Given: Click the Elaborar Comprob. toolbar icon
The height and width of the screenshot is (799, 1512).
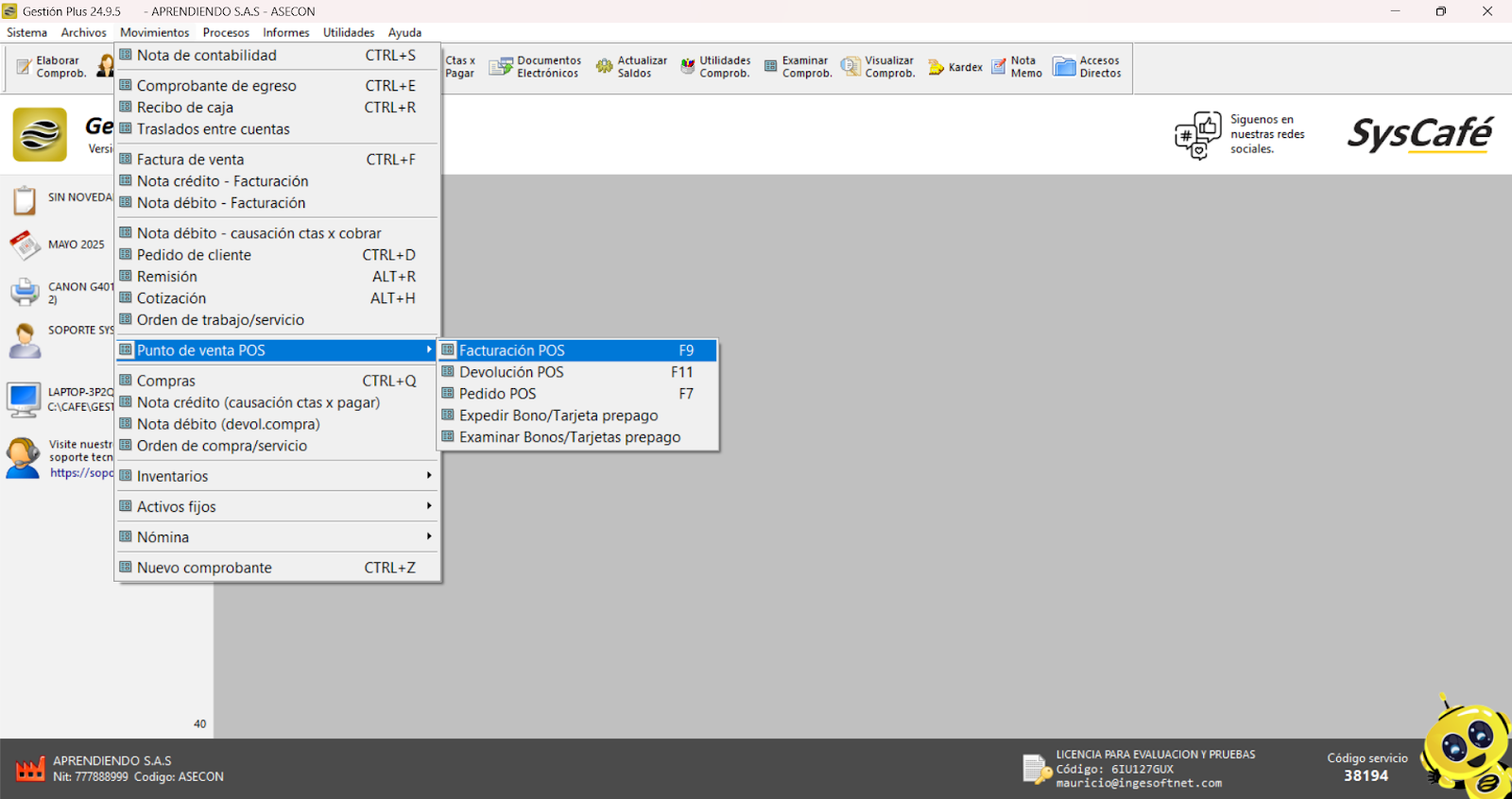Looking at the screenshot, I should [25, 67].
